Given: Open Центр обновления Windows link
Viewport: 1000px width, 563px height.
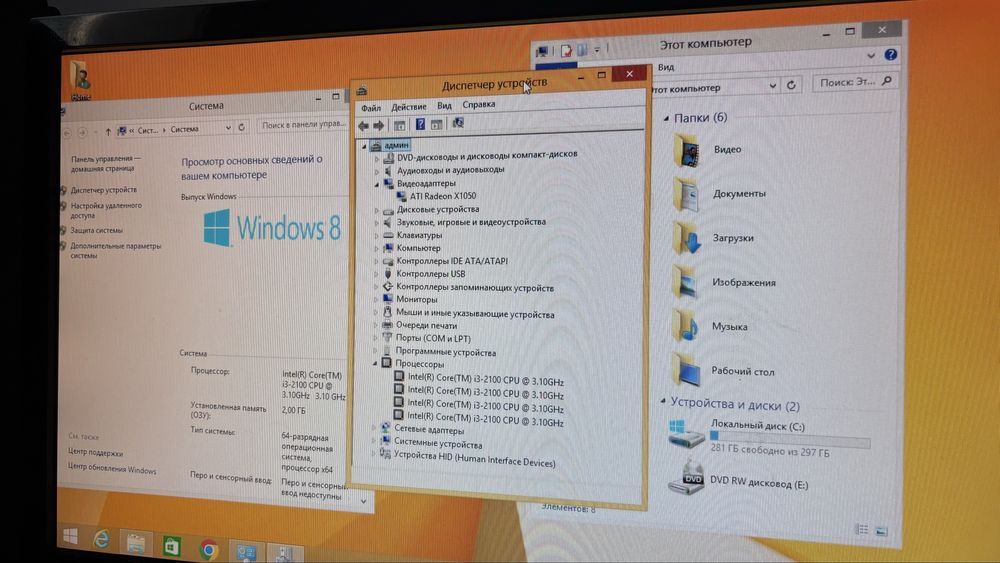Looking at the screenshot, I should point(112,469).
